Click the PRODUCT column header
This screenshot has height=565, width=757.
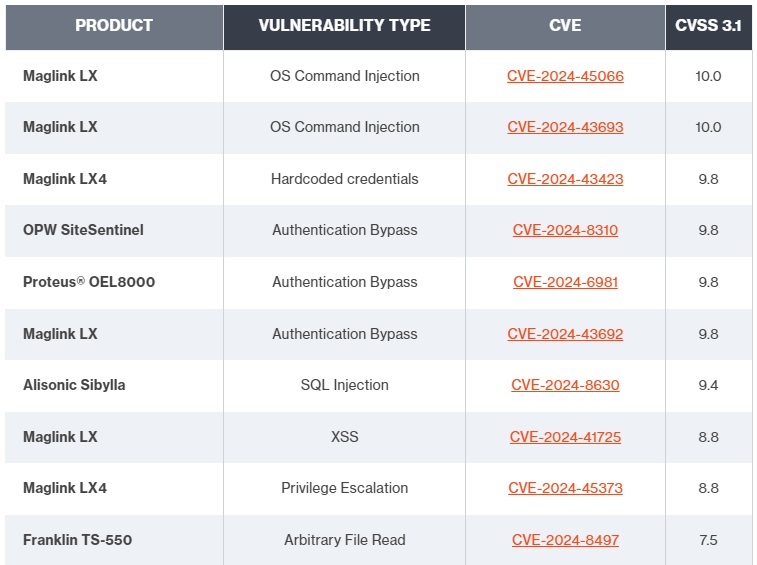point(114,26)
